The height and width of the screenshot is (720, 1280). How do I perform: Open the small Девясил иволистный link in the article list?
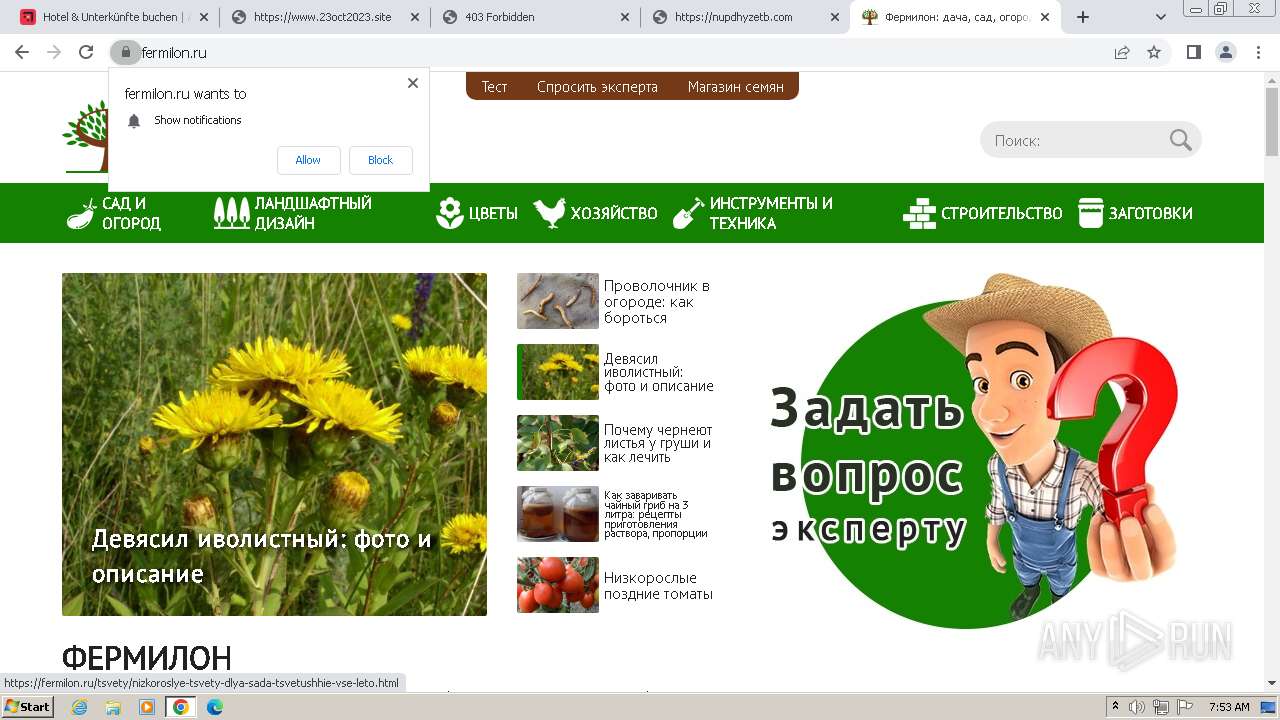(659, 372)
